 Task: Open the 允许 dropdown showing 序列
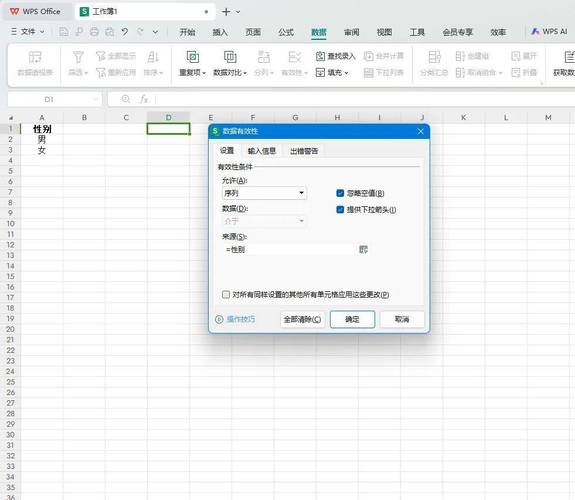264,193
